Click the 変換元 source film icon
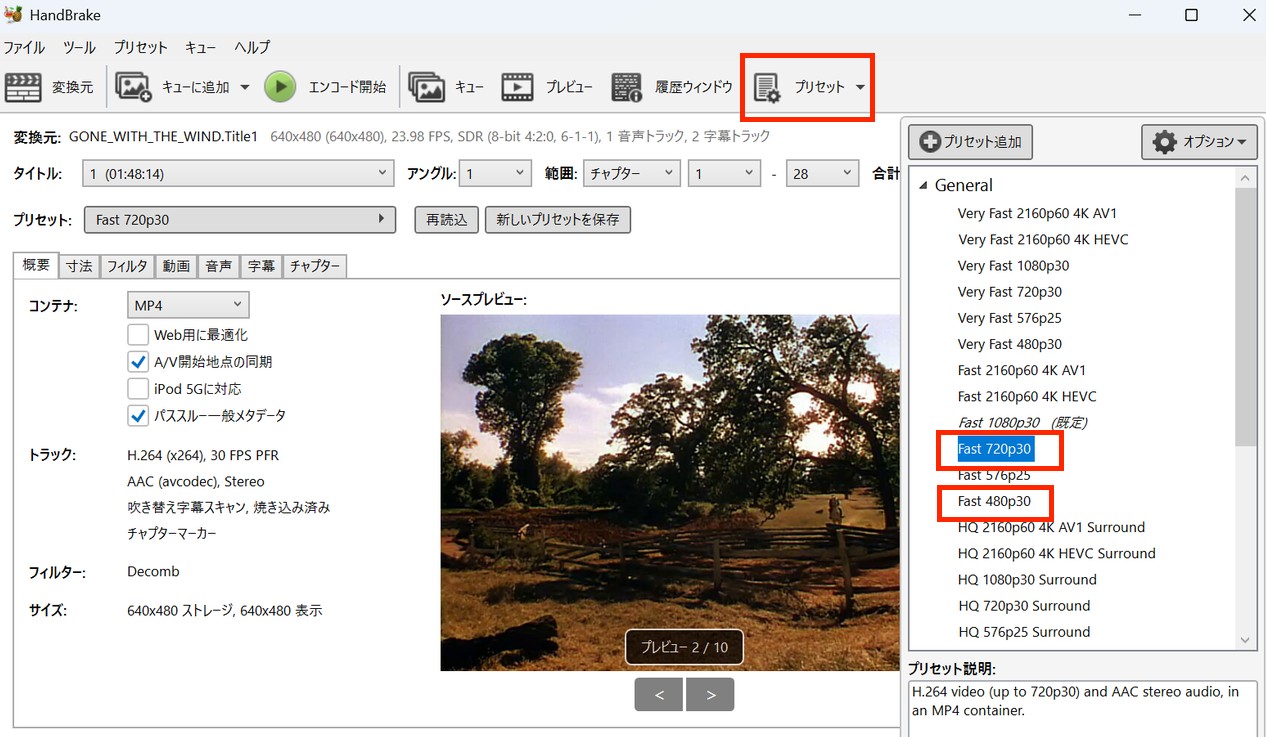This screenshot has width=1266, height=737. pos(23,87)
